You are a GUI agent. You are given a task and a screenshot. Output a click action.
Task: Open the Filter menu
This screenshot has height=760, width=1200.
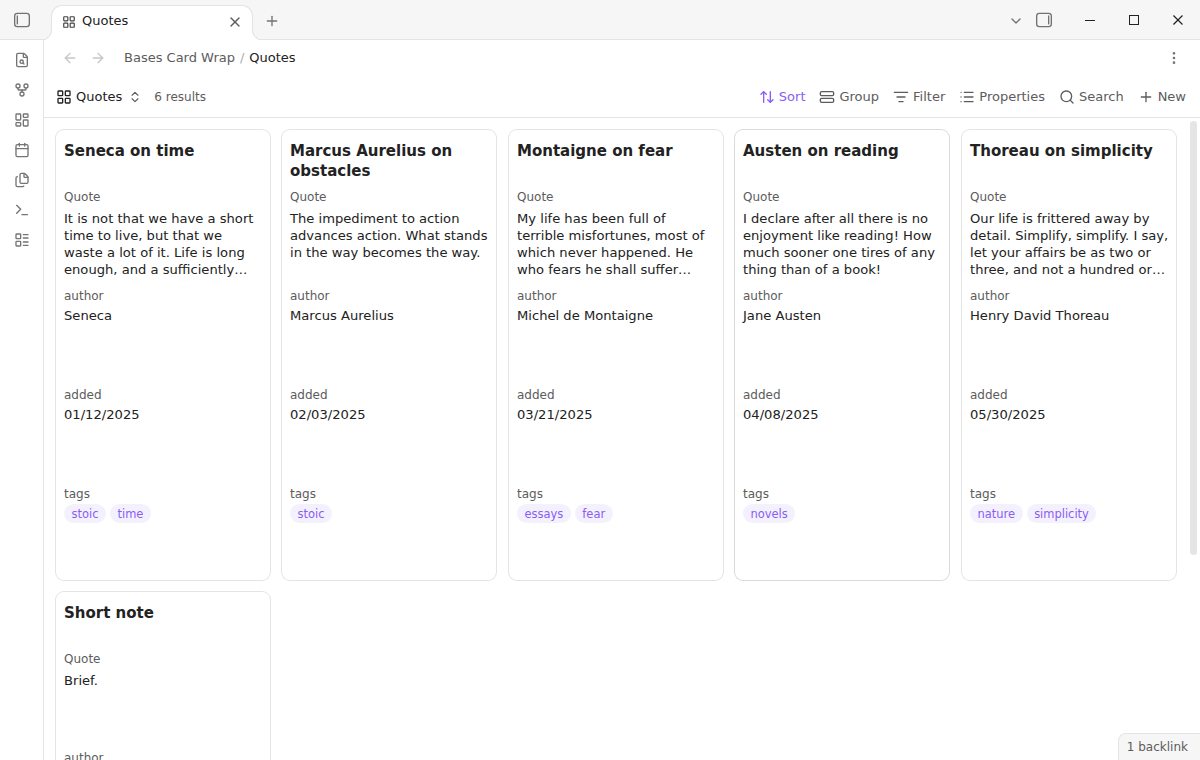coord(919,97)
